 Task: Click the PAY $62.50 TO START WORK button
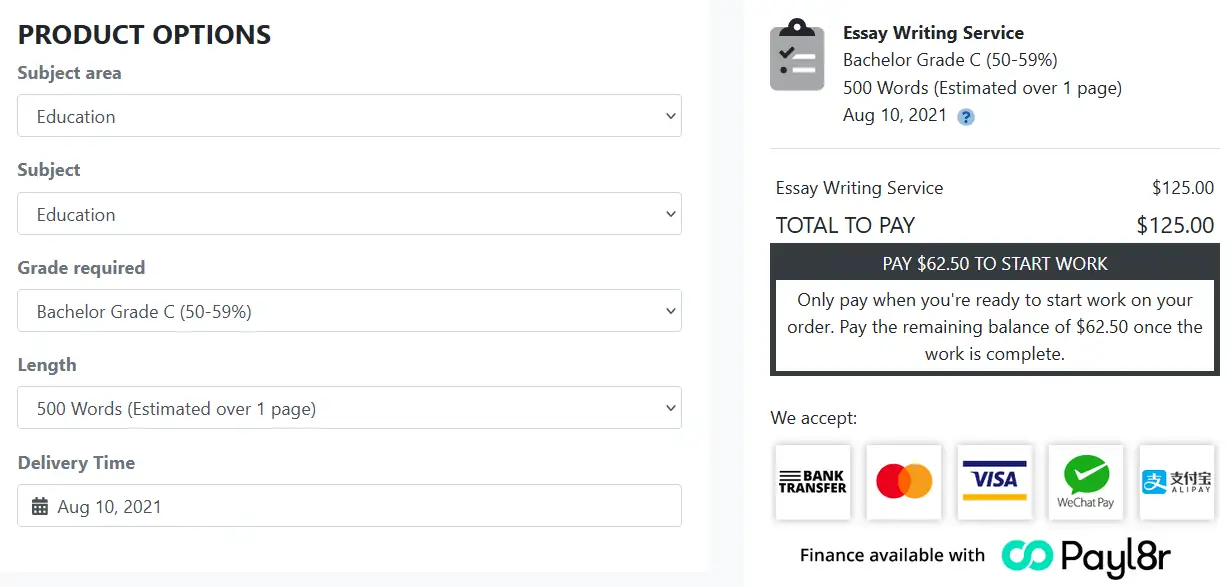pos(994,263)
